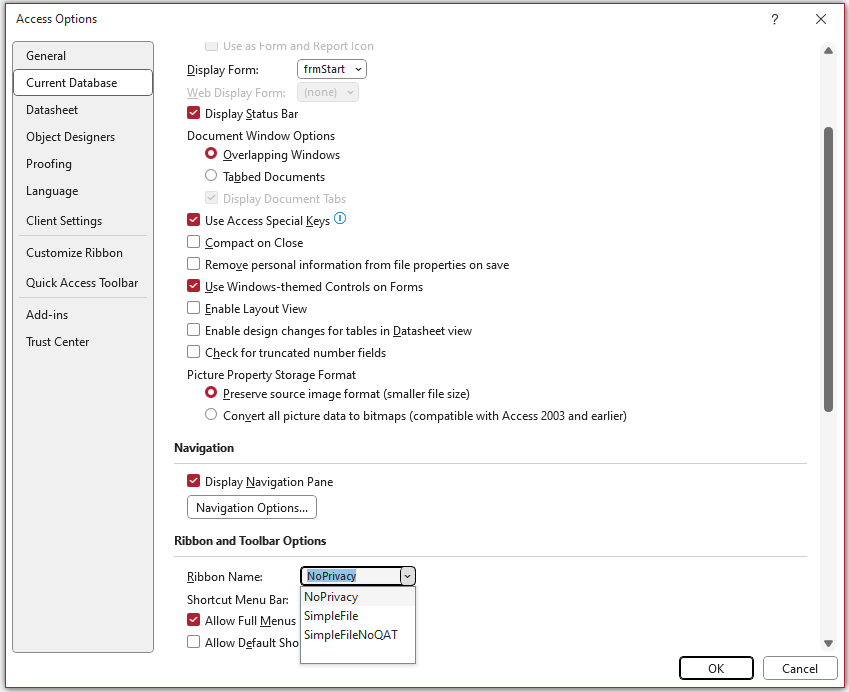Choose SimpleFile from the ribbon list
849x692 pixels.
tap(357, 616)
